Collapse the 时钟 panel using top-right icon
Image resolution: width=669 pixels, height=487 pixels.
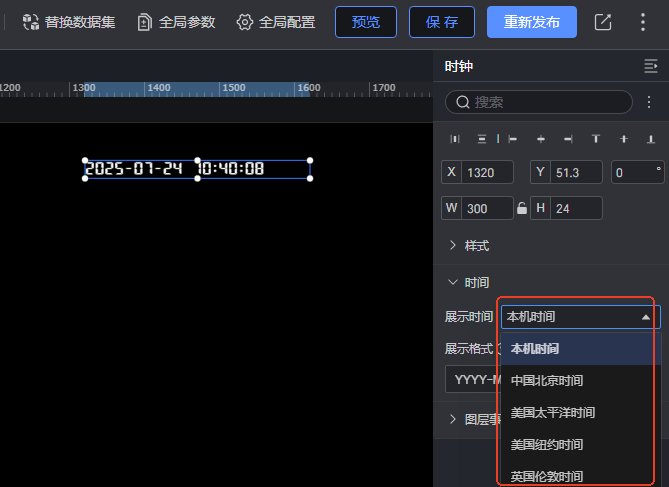click(651, 66)
